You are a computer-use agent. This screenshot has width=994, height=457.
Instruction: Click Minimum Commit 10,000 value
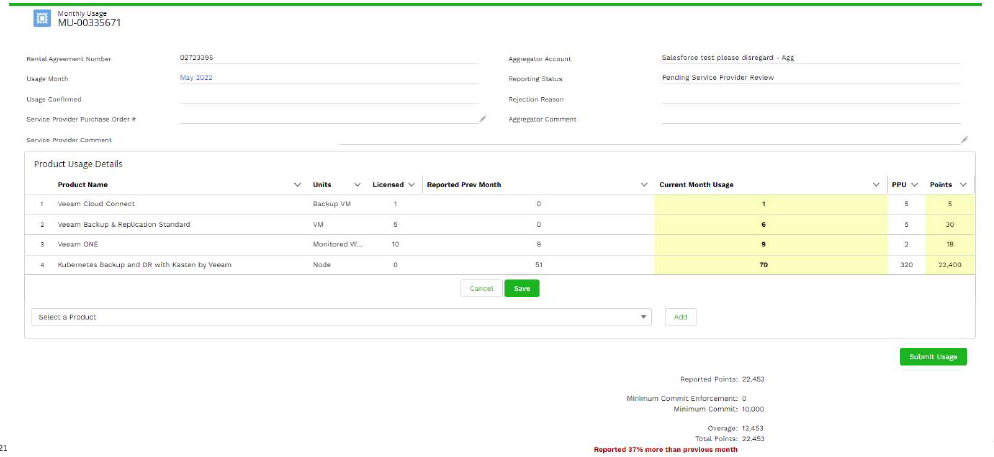coord(753,409)
